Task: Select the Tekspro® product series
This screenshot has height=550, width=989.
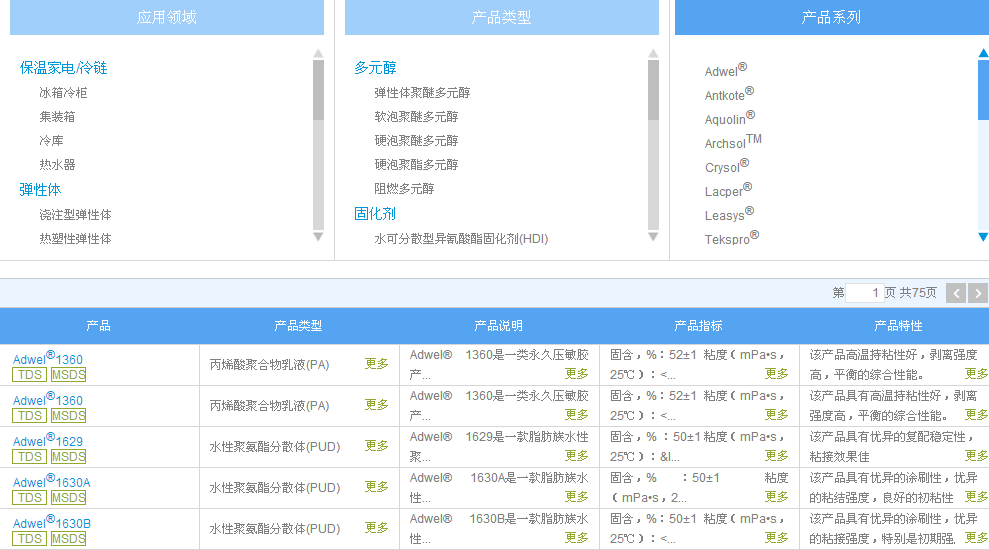Action: tap(732, 238)
